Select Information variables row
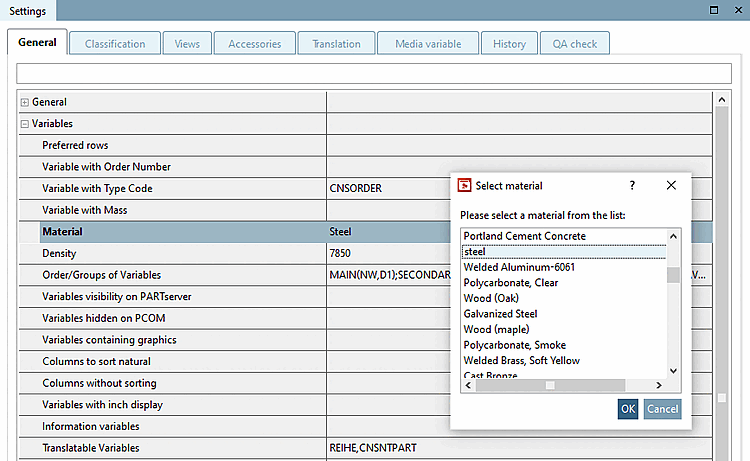Screen dimensions: 750x461 (173, 427)
